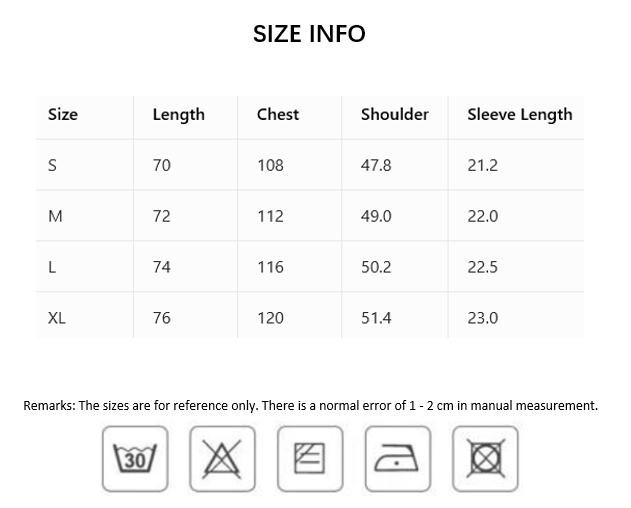Click the Remarks measurement note text

point(310,405)
